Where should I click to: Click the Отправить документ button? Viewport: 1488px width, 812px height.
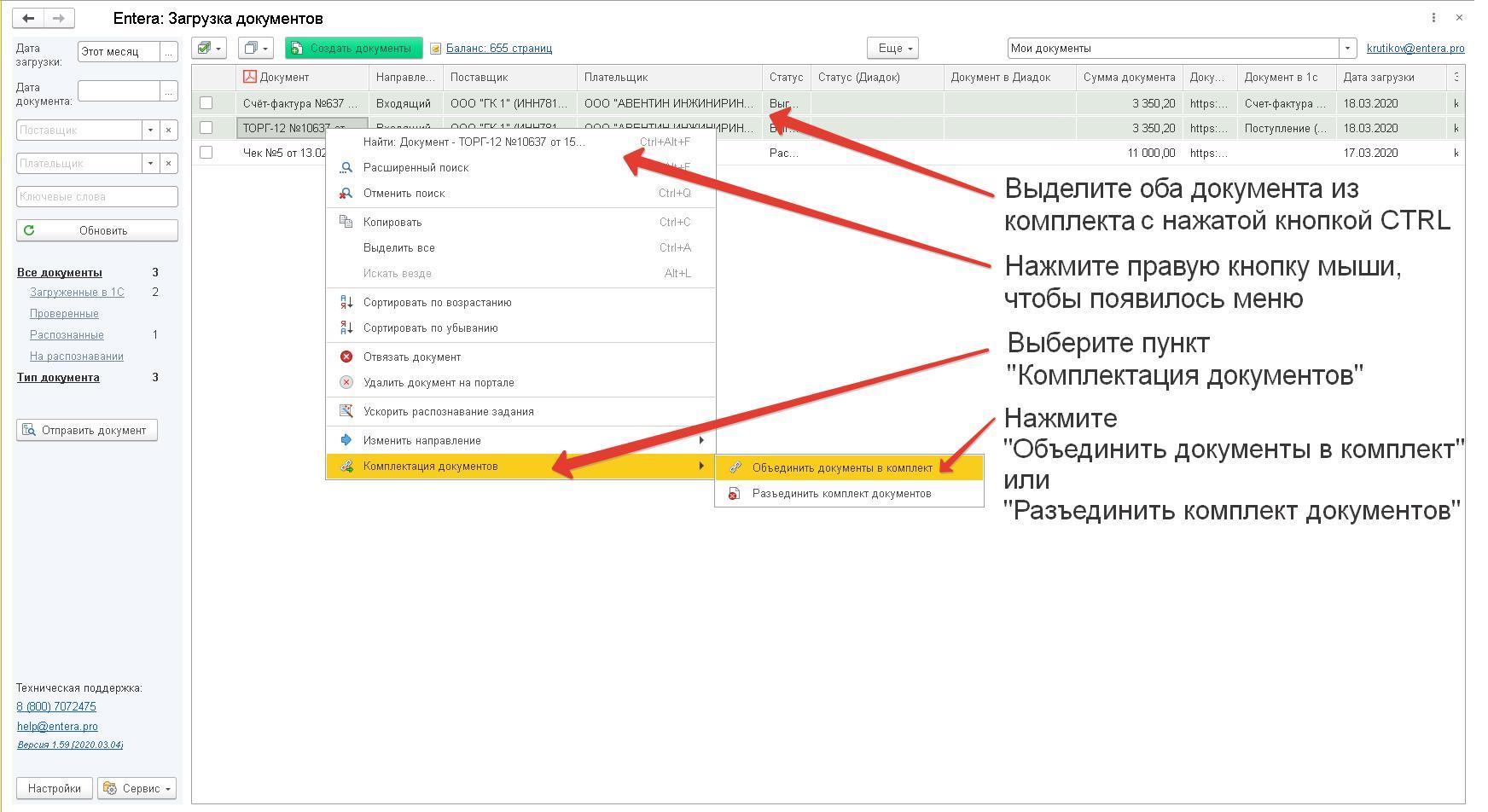tap(87, 430)
